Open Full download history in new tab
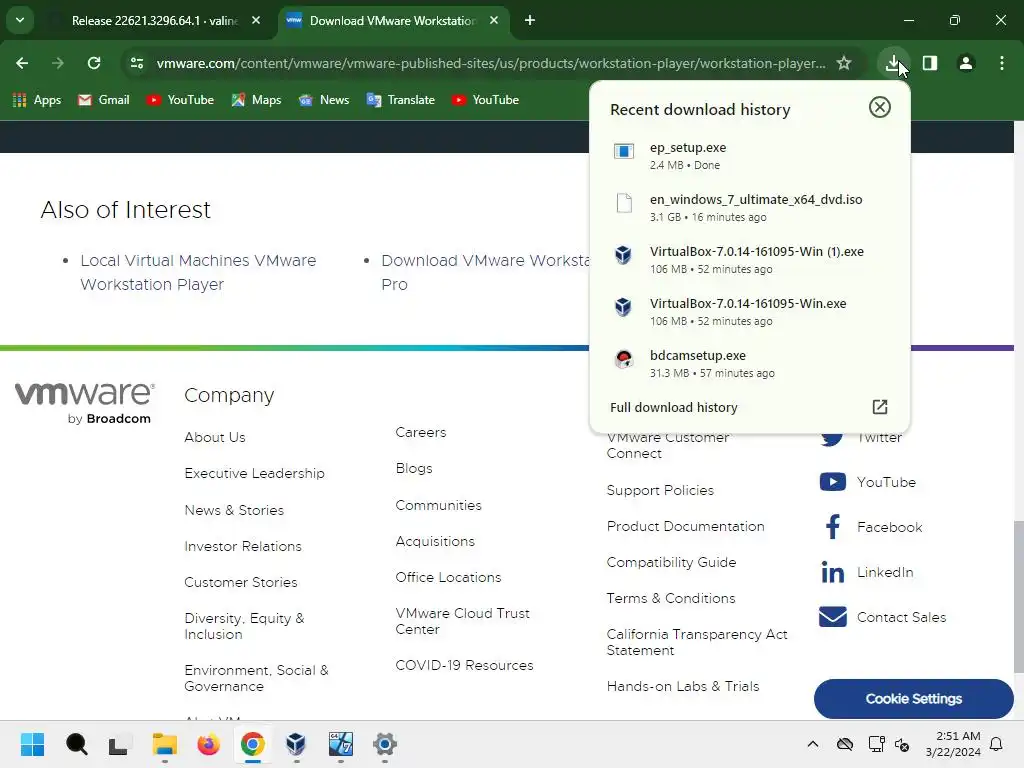Image resolution: width=1024 pixels, height=768 pixels. 673,408
